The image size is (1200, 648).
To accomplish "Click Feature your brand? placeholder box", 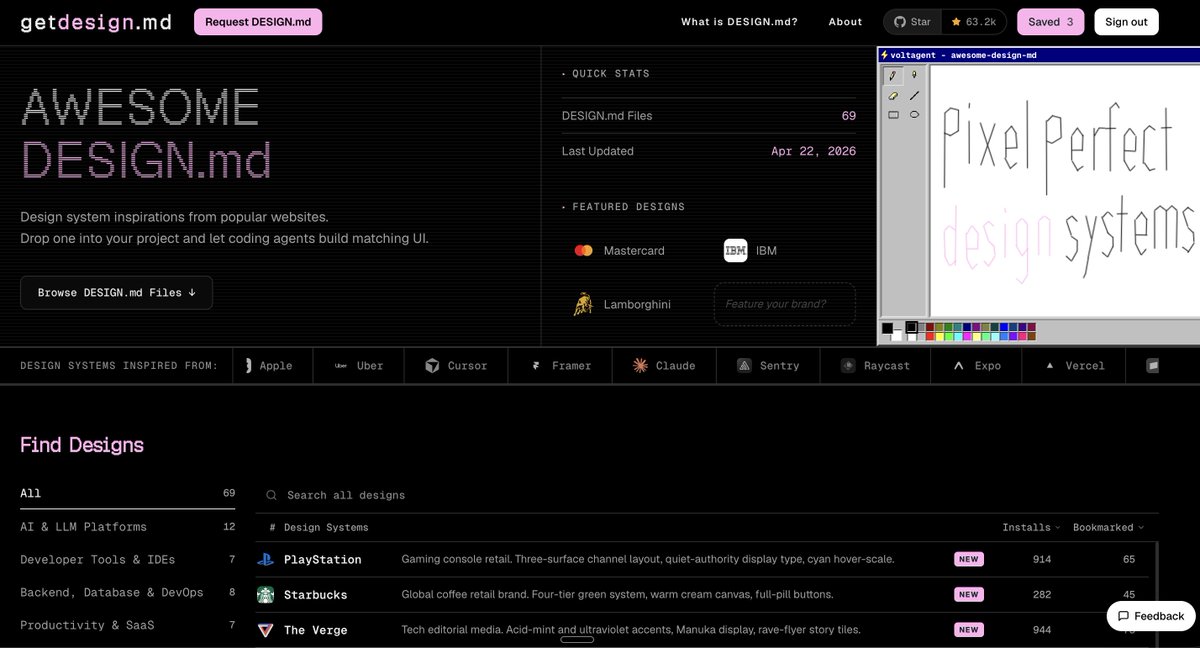I will (785, 304).
